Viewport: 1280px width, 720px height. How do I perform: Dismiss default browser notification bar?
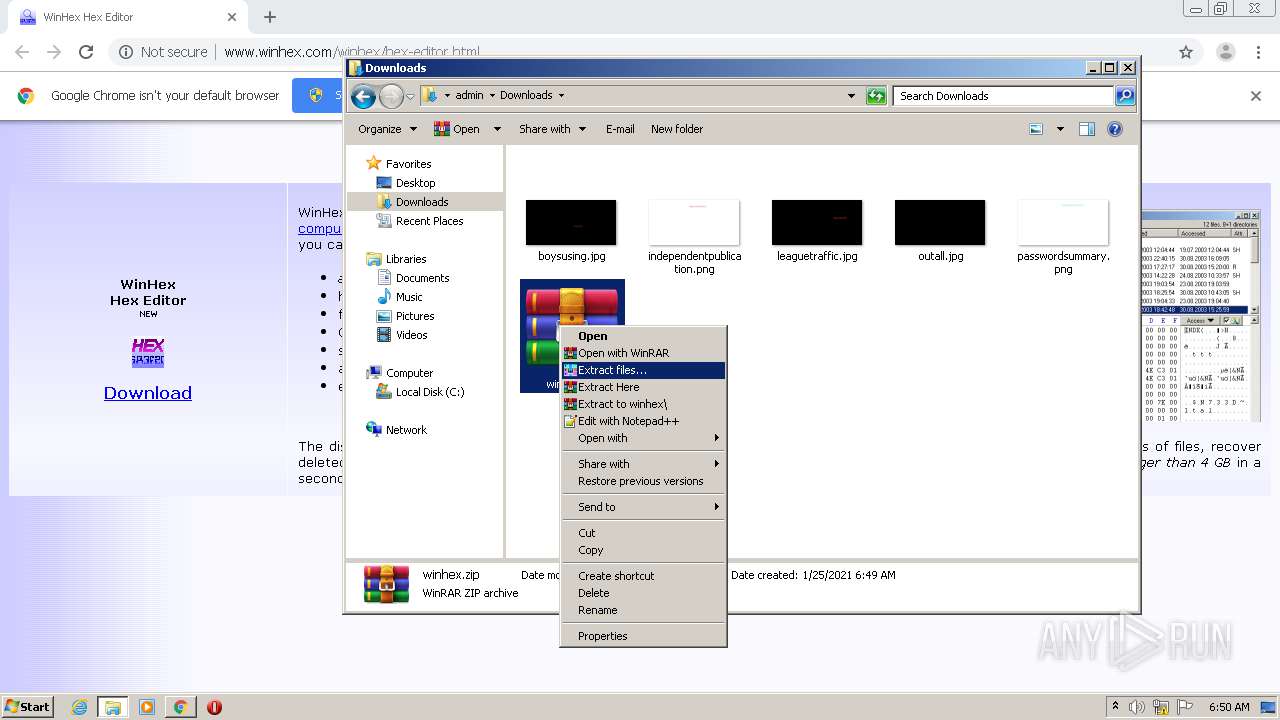(1256, 96)
